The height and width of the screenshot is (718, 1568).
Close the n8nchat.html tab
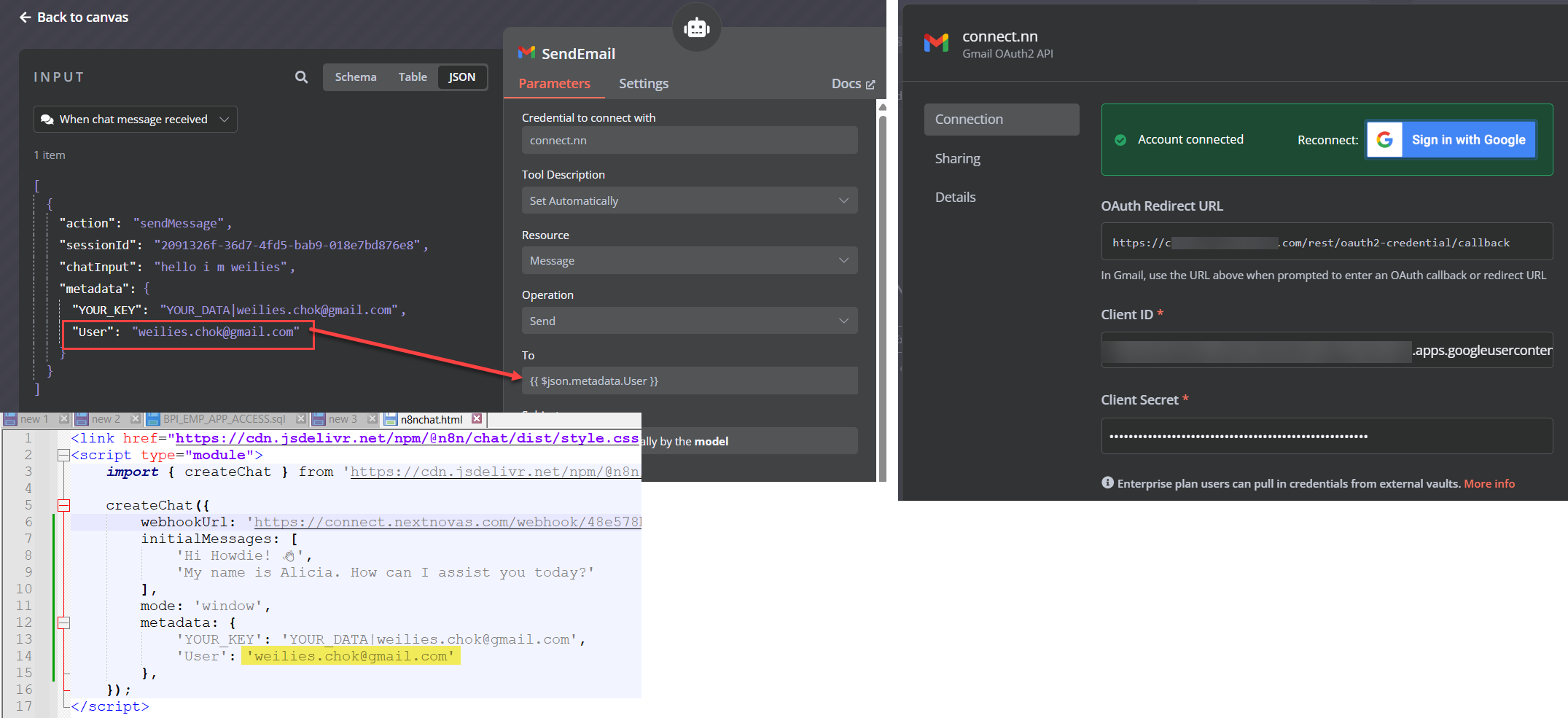pos(477,419)
